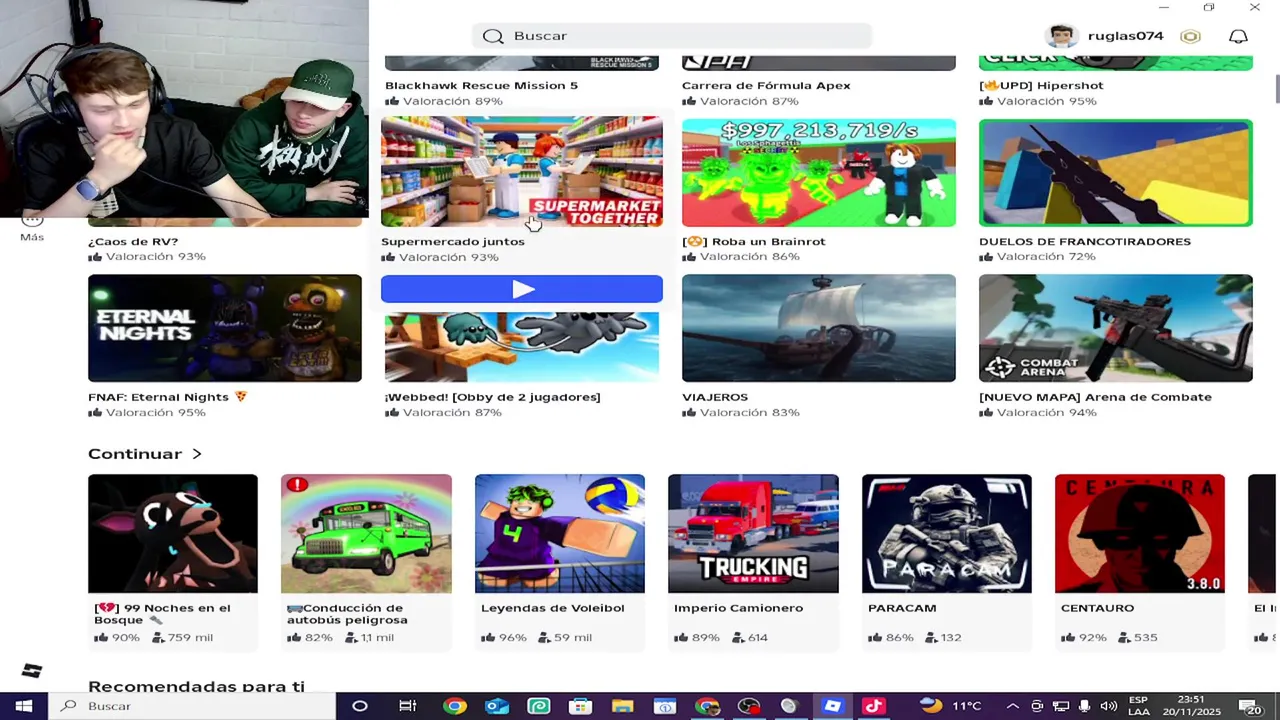Click the [NUEVO MAPA] Arena de Combate title
Viewport: 1280px width, 720px height.
[x=1095, y=397]
